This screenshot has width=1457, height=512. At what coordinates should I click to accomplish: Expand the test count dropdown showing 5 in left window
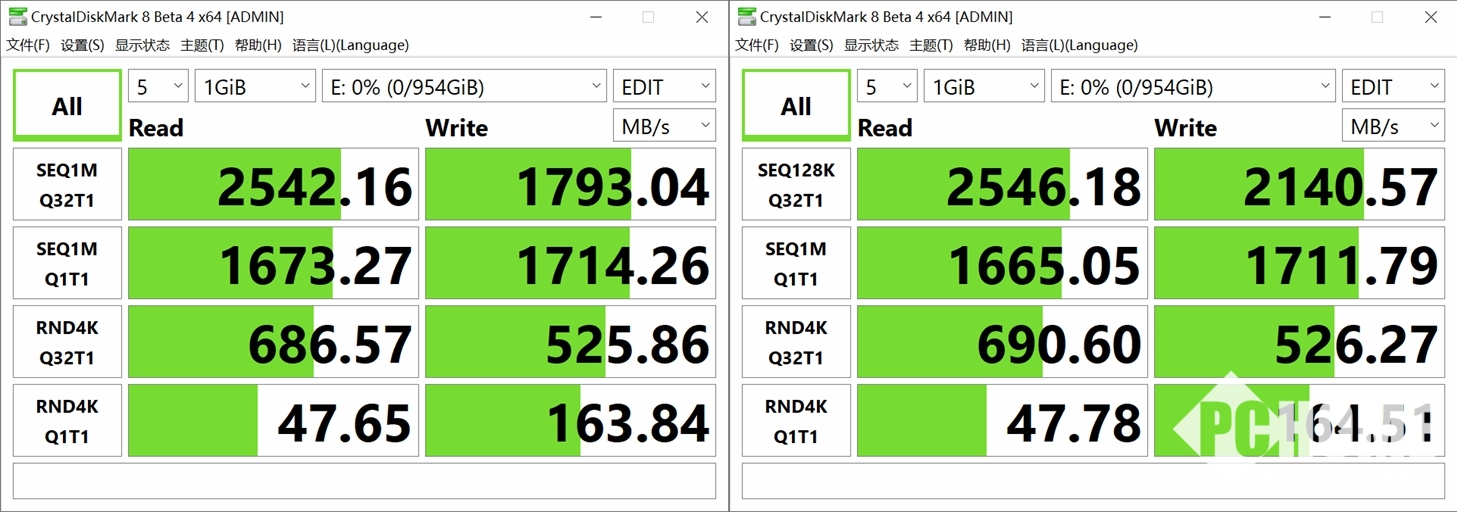pos(158,87)
